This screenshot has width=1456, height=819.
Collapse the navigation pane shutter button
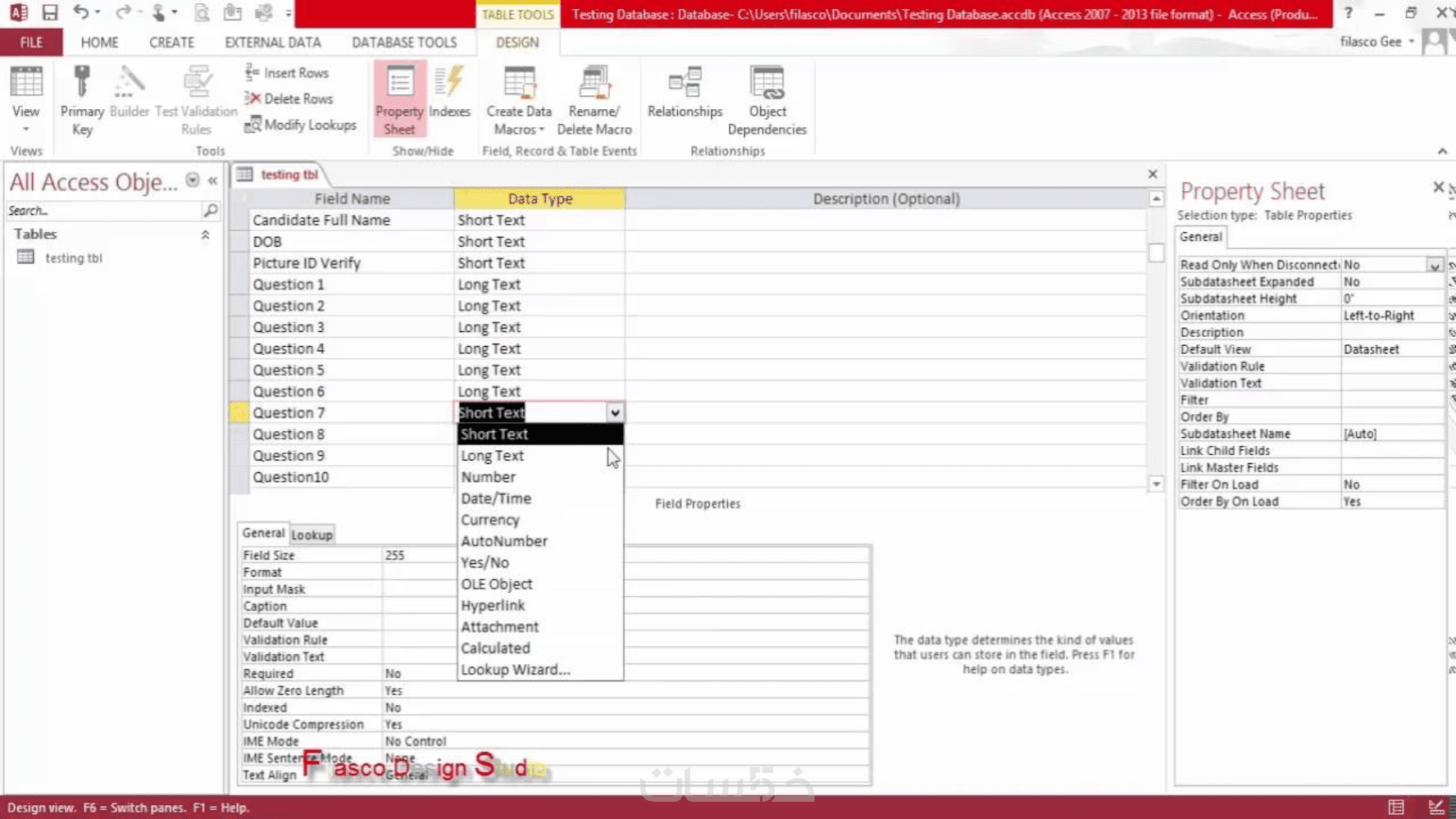point(212,180)
